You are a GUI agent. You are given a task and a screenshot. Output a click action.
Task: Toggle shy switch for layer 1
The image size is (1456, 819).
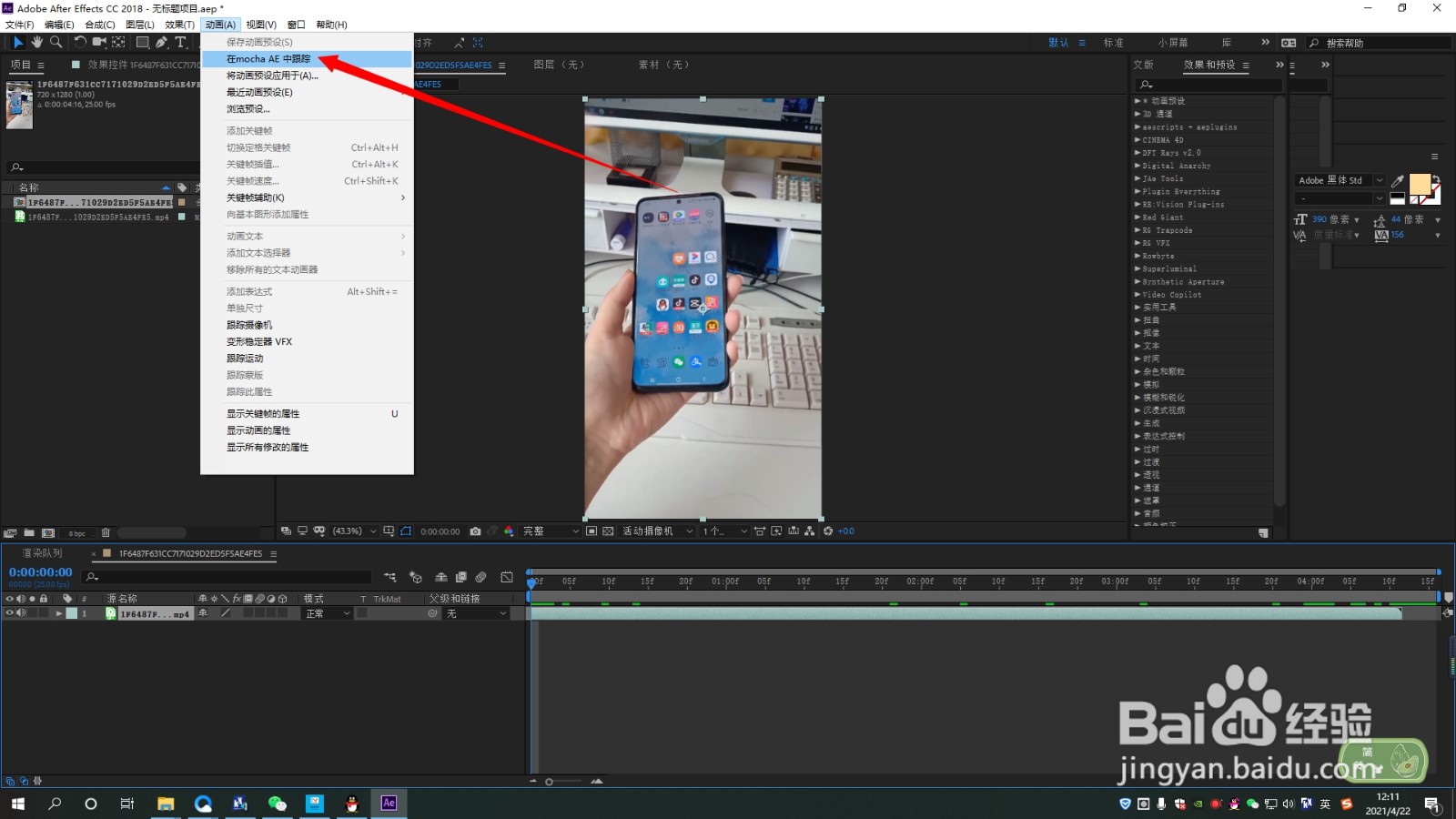[x=203, y=613]
